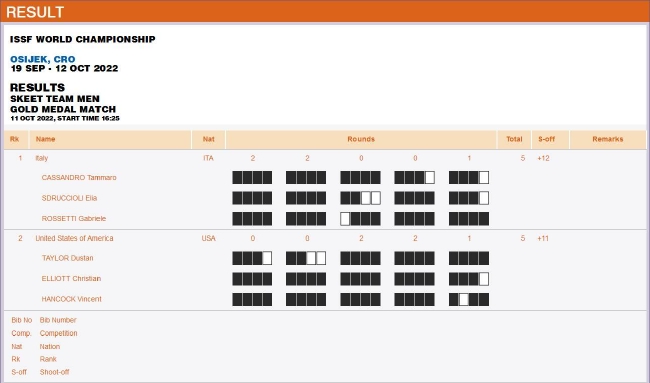
Task: Select the Rank legend definition
Action: [x=48, y=359]
